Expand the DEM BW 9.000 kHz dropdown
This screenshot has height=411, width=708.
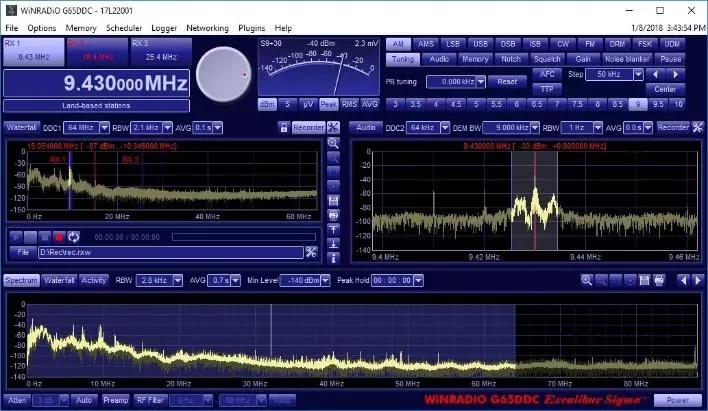tap(537, 127)
